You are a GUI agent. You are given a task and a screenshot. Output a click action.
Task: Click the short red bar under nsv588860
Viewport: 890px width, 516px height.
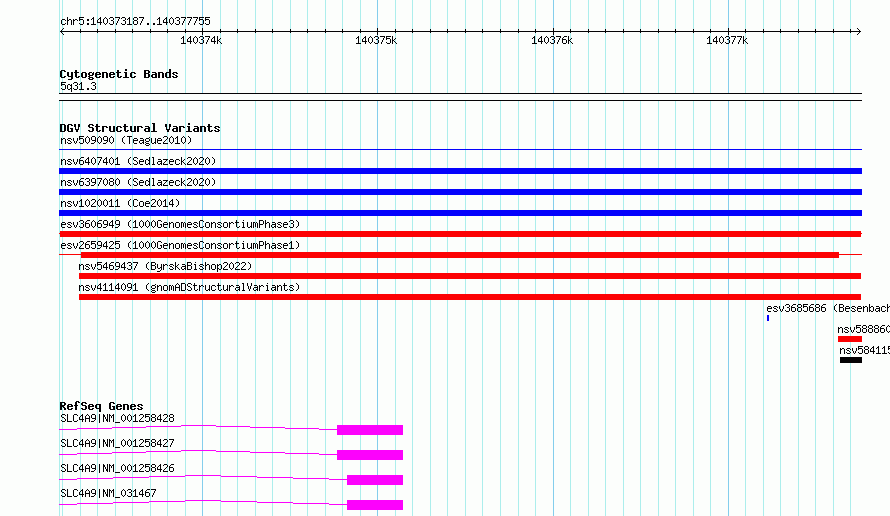click(850, 339)
